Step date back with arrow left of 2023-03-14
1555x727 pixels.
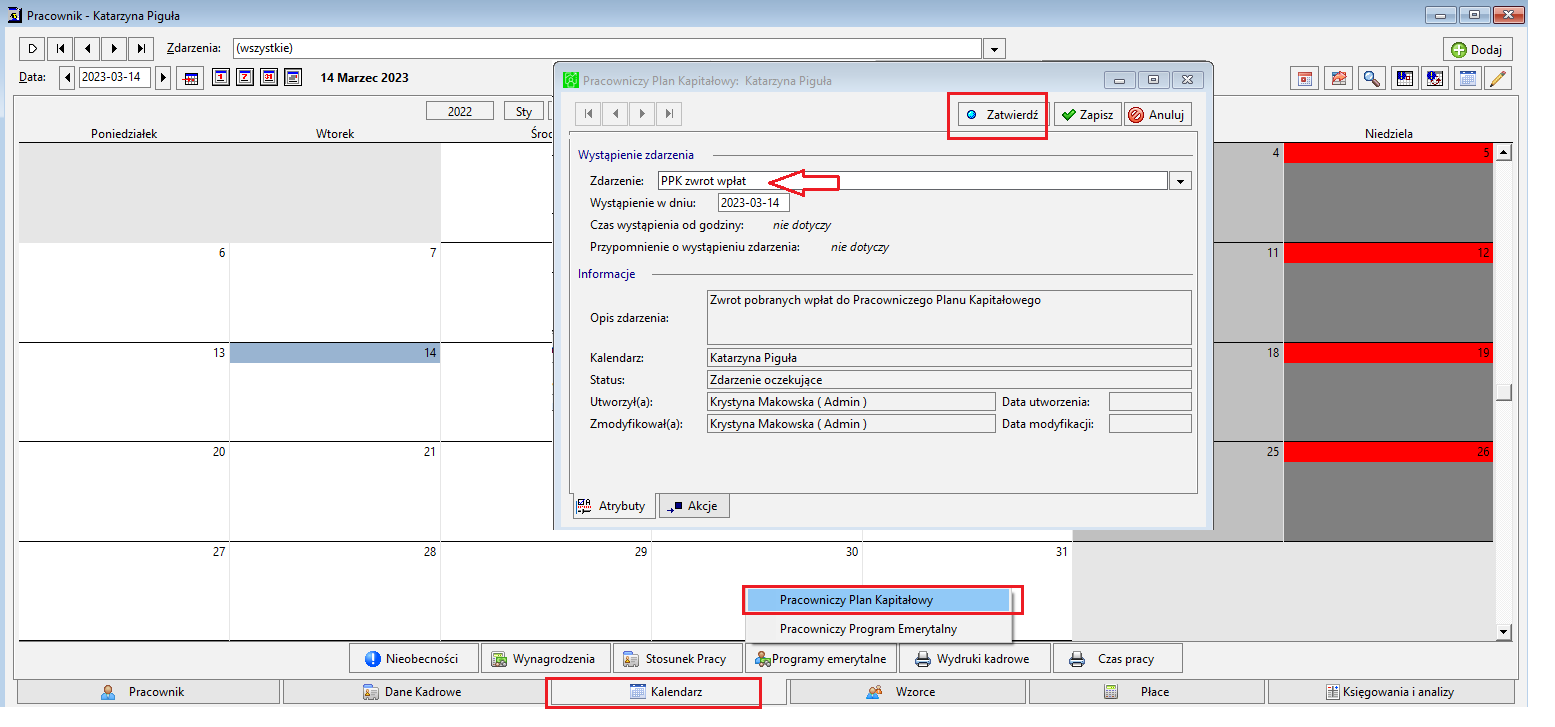67,77
